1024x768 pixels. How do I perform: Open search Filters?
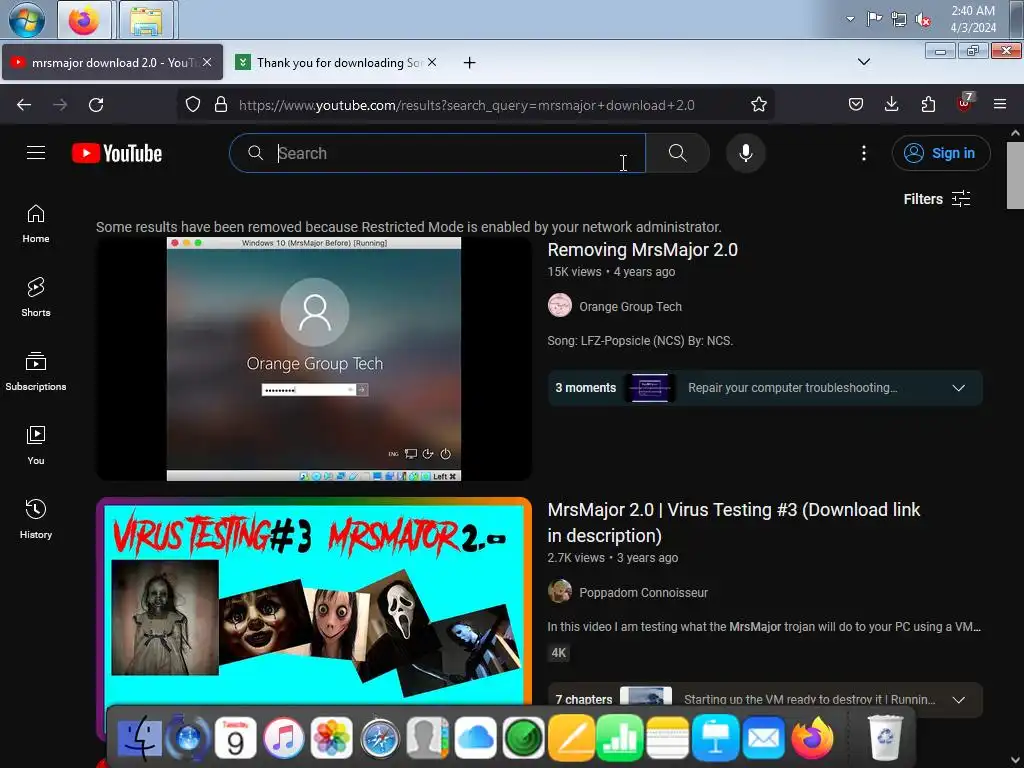click(x=937, y=199)
